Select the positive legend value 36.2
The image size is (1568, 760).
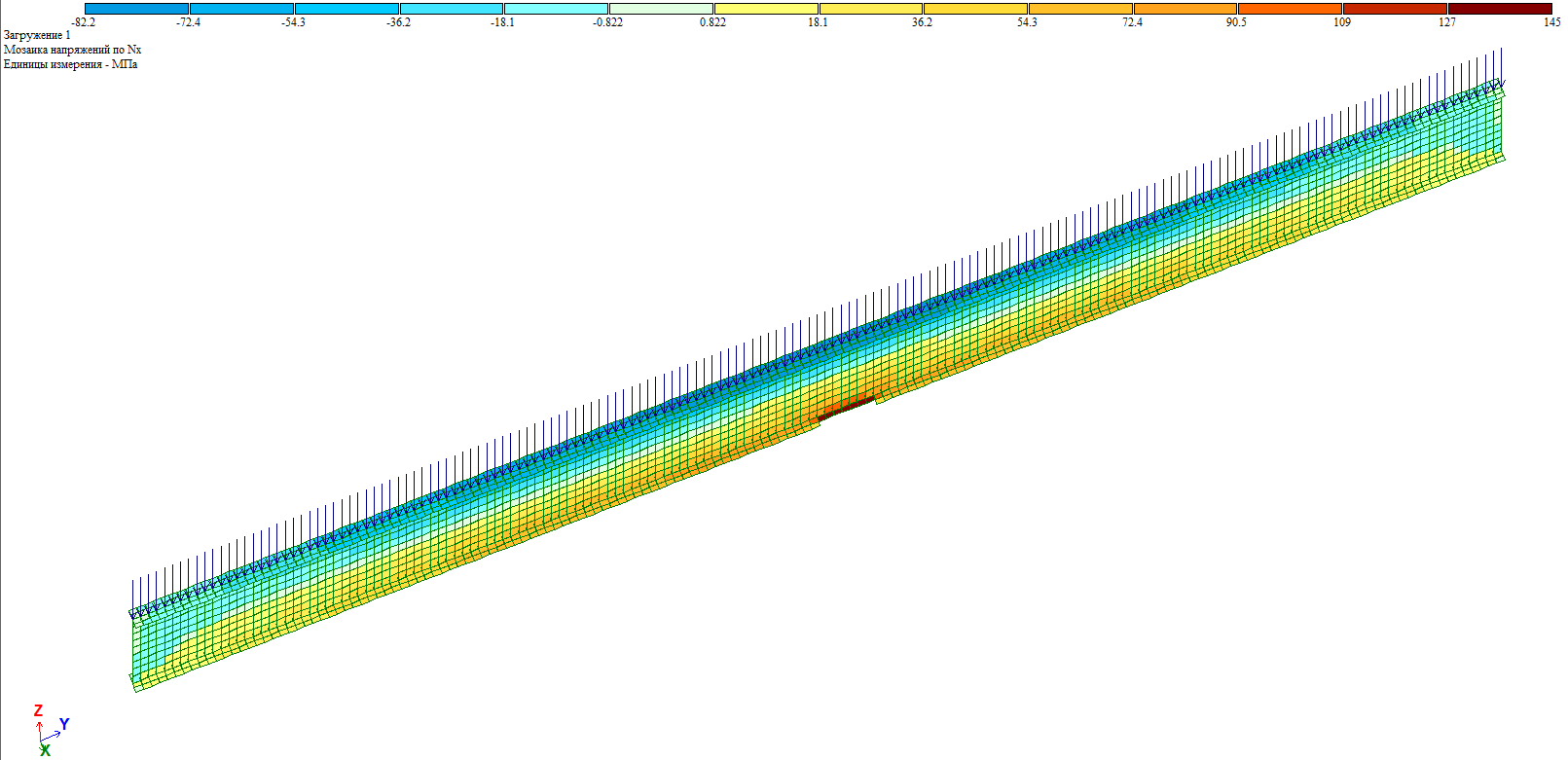point(922,22)
